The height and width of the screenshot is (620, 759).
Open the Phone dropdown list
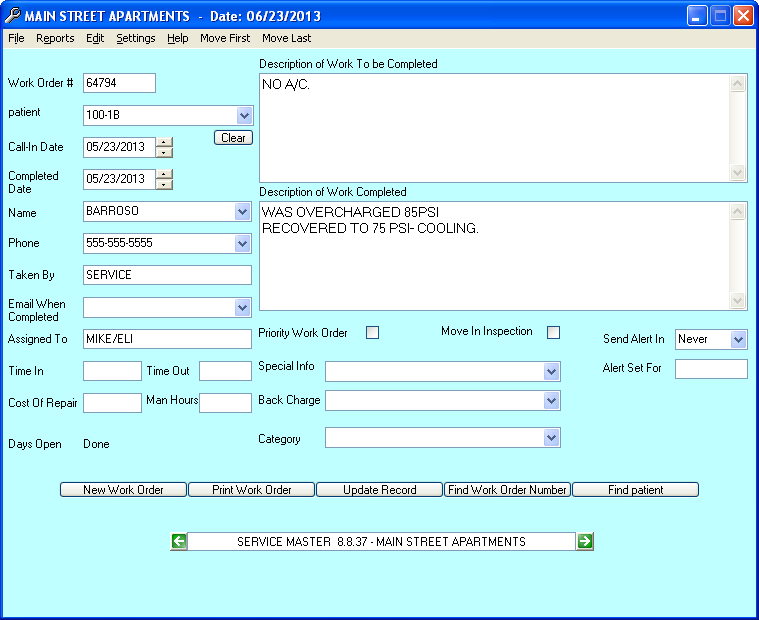click(x=242, y=243)
